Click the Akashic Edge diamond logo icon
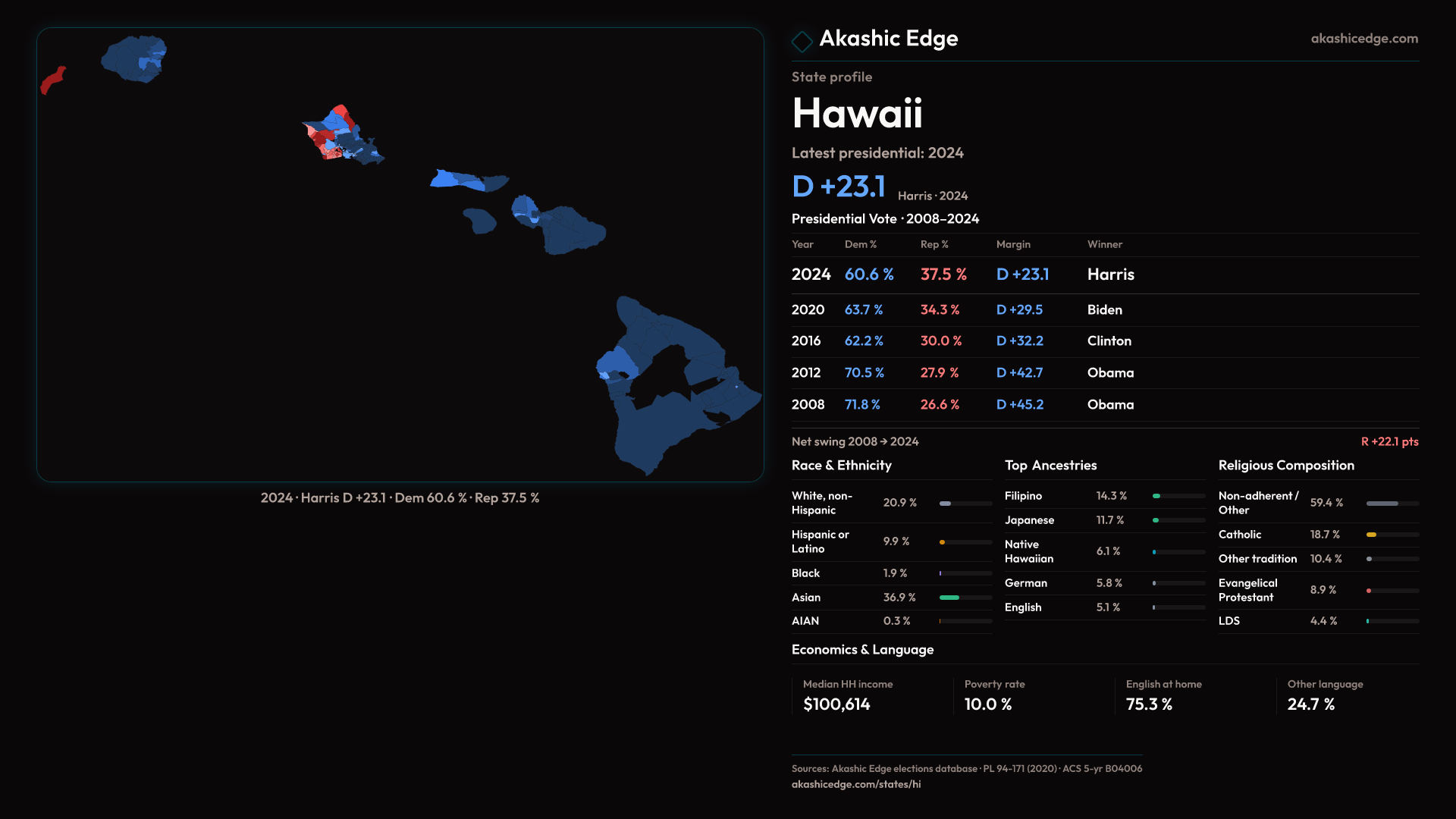The width and height of the screenshot is (1456, 819). pyautogui.click(x=802, y=41)
